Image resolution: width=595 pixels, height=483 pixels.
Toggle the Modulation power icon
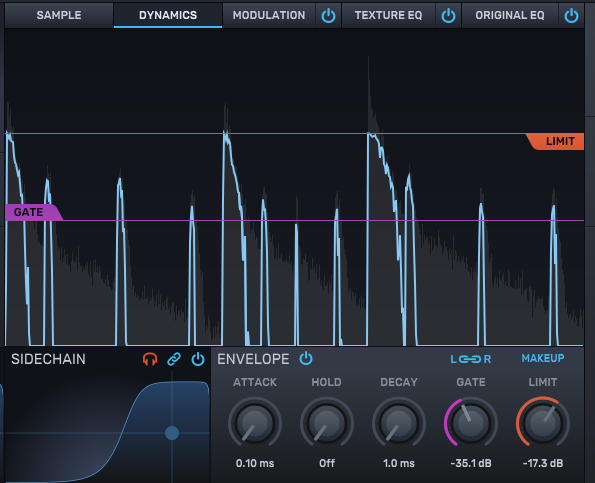pyautogui.click(x=328, y=16)
